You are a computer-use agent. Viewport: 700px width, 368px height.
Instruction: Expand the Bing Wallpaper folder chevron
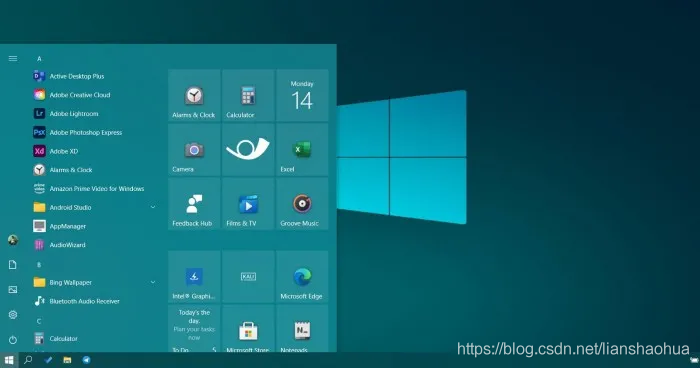coord(153,282)
